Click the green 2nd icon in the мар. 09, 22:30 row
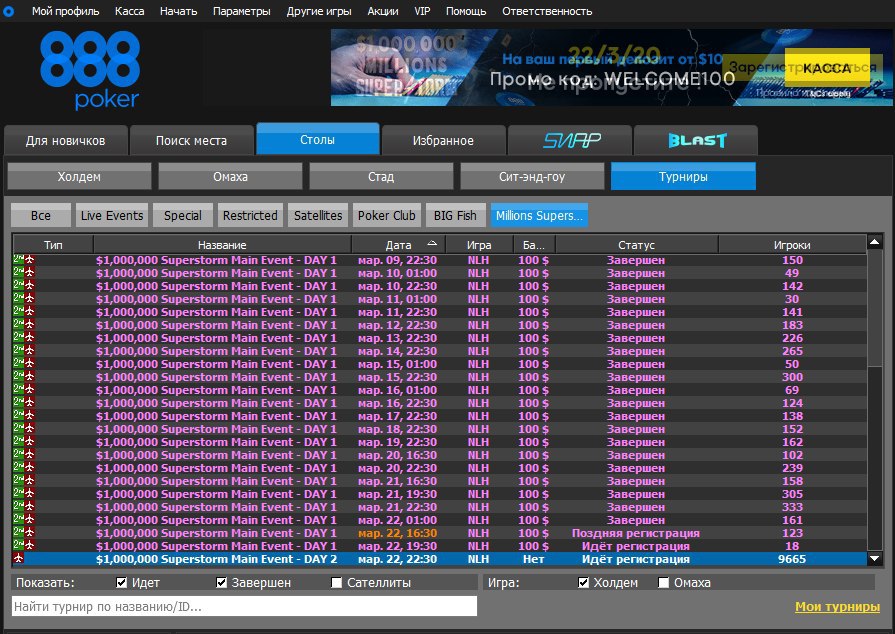Image resolution: width=895 pixels, height=634 pixels. tap(18, 260)
